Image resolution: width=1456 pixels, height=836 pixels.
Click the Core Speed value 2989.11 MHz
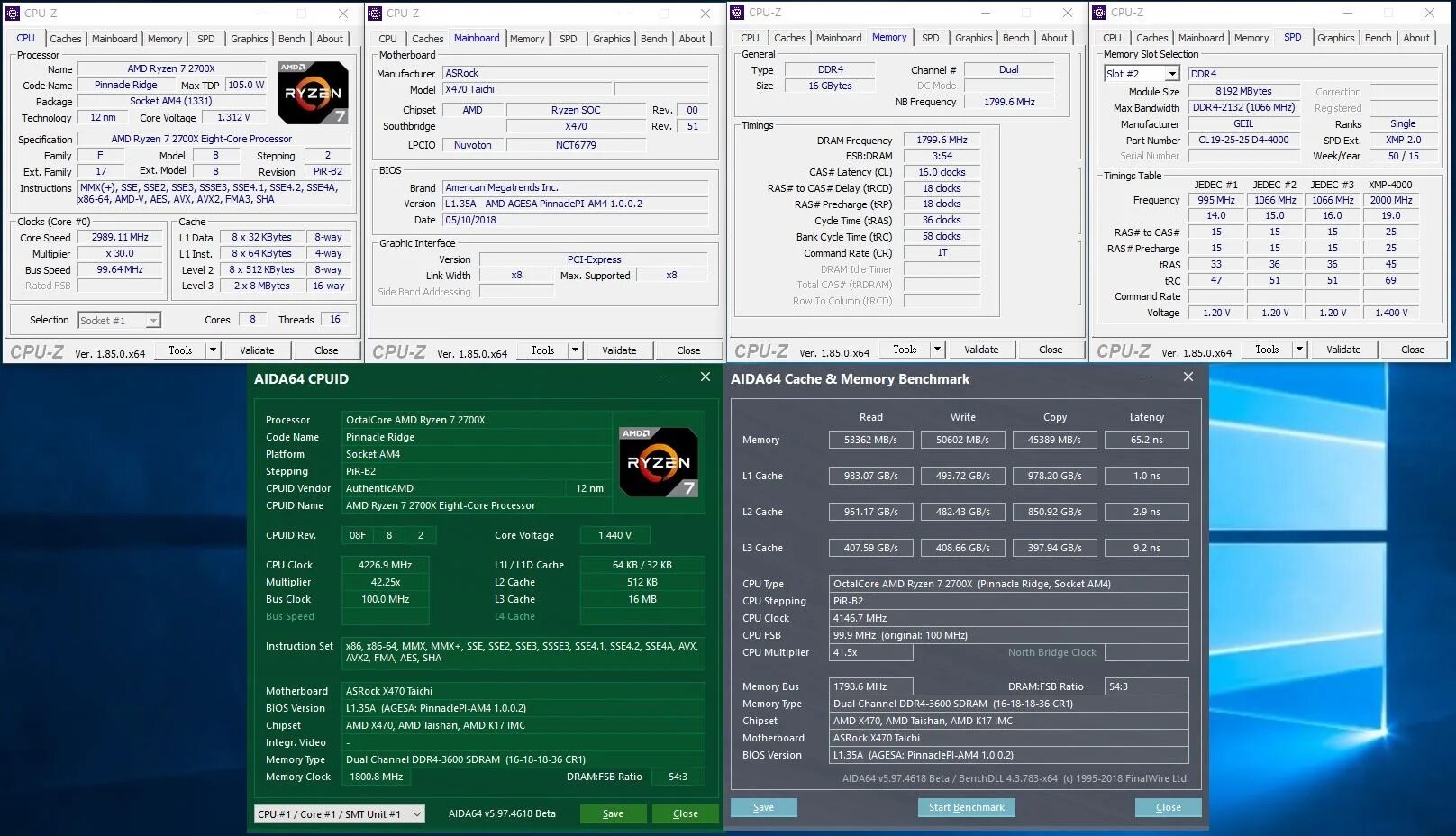tap(120, 238)
